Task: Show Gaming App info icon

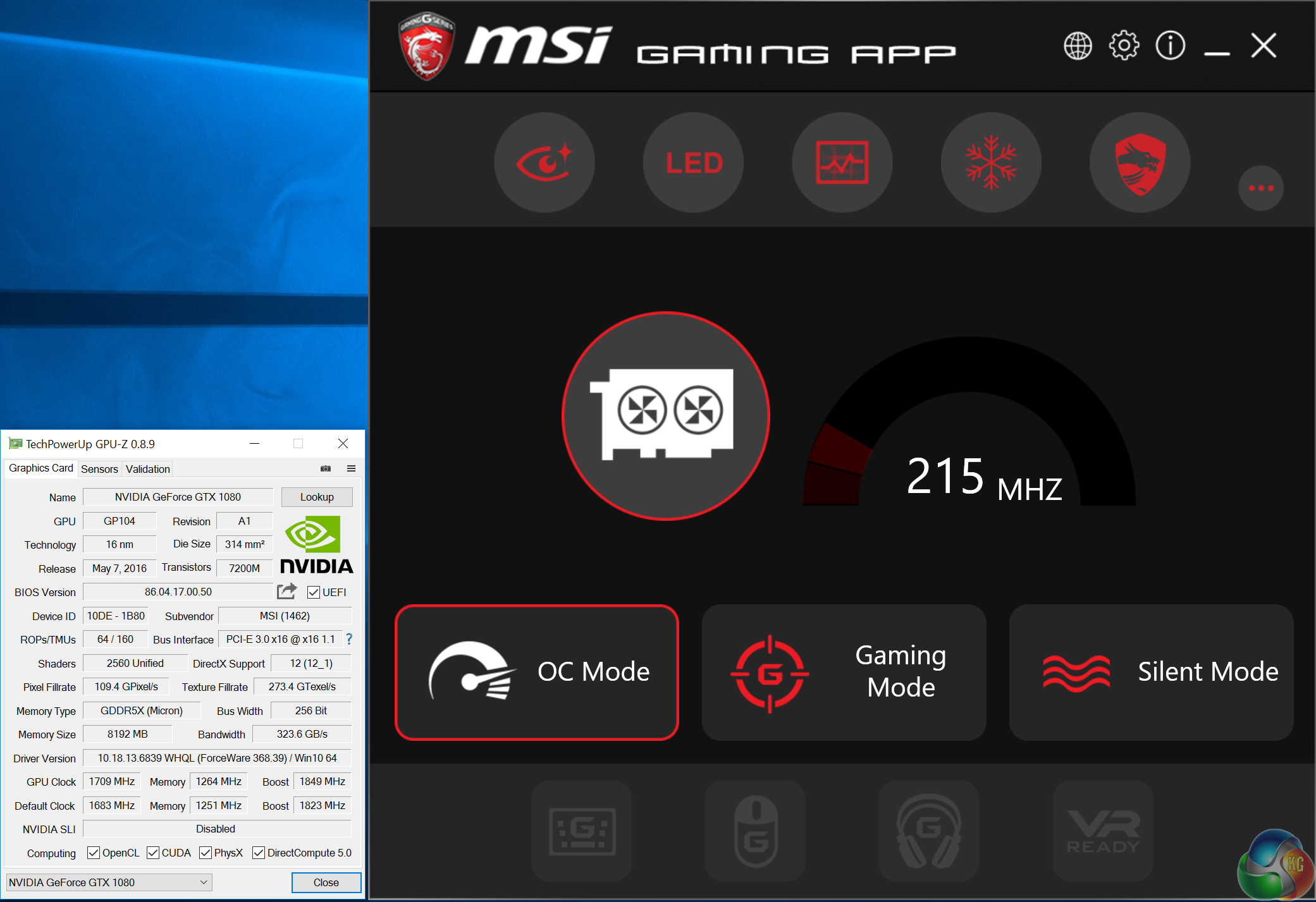Action: [1170, 46]
